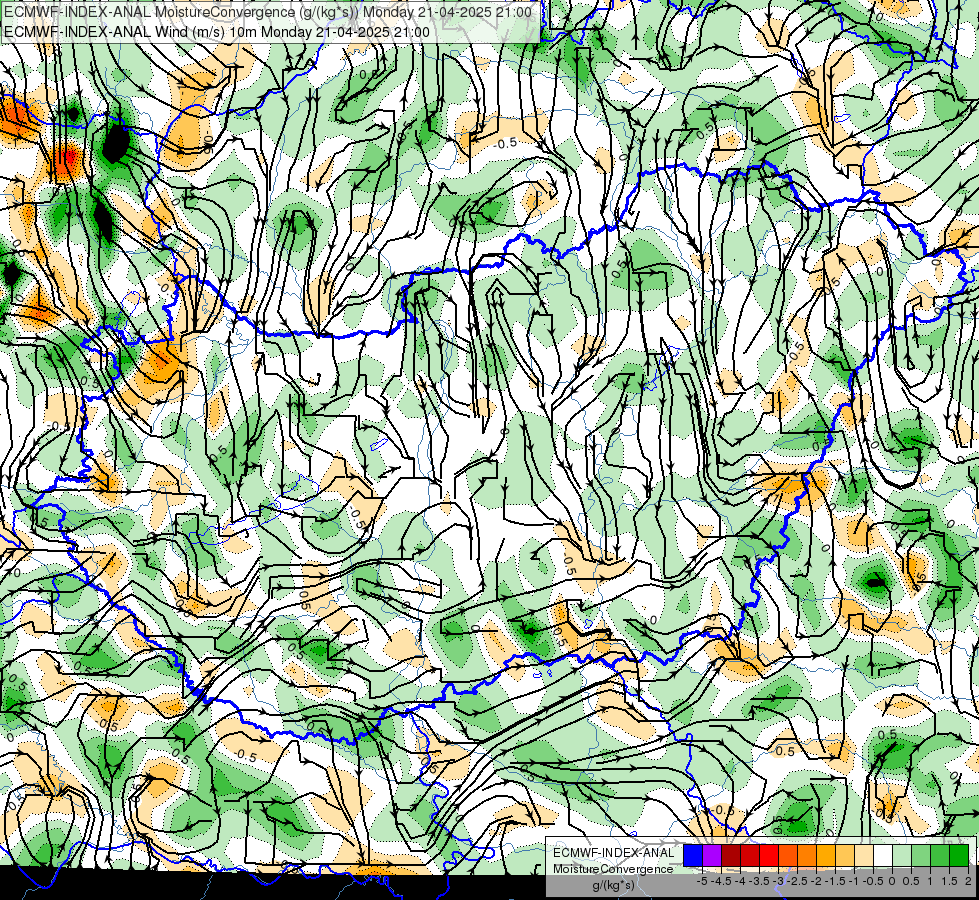The height and width of the screenshot is (900, 979).
Task: Click the MoistureConvergence label in the legend box
Action: coord(613,869)
